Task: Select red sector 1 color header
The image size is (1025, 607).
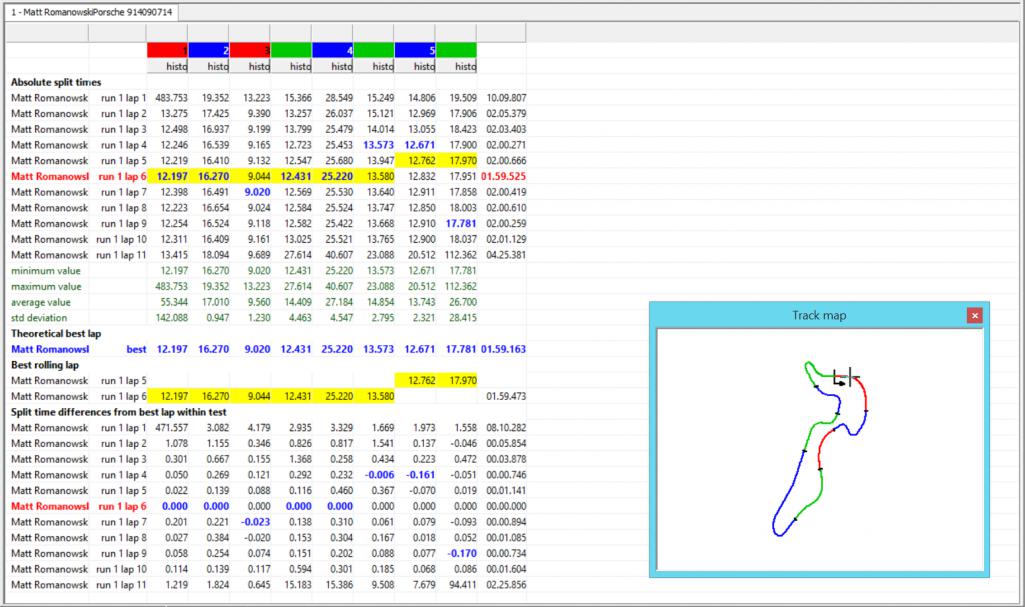Action: point(167,49)
